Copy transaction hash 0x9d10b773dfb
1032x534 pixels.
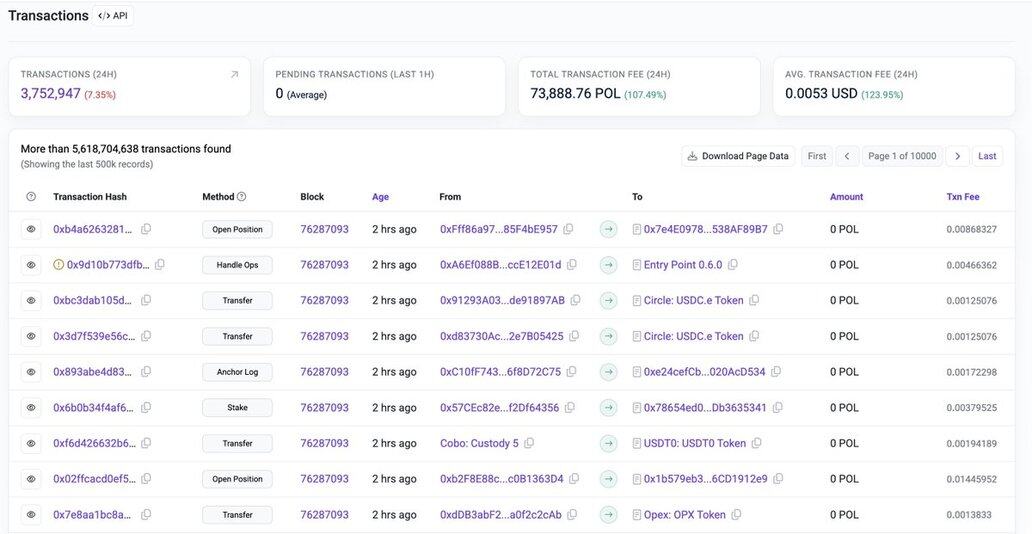coord(160,265)
